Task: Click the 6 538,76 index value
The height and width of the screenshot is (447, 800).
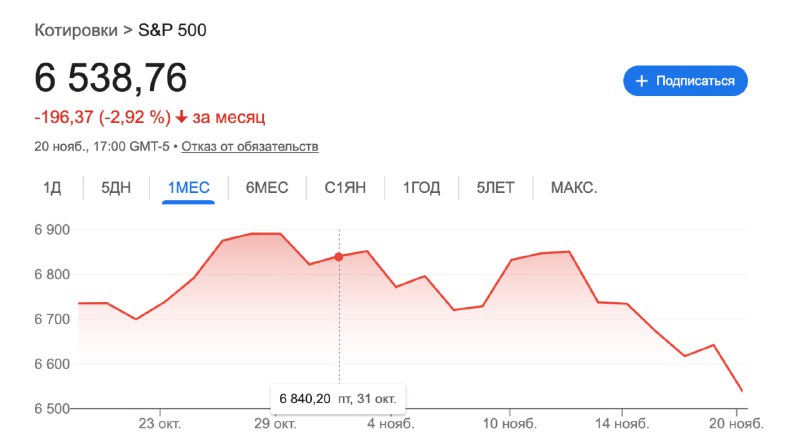Action: click(x=110, y=80)
